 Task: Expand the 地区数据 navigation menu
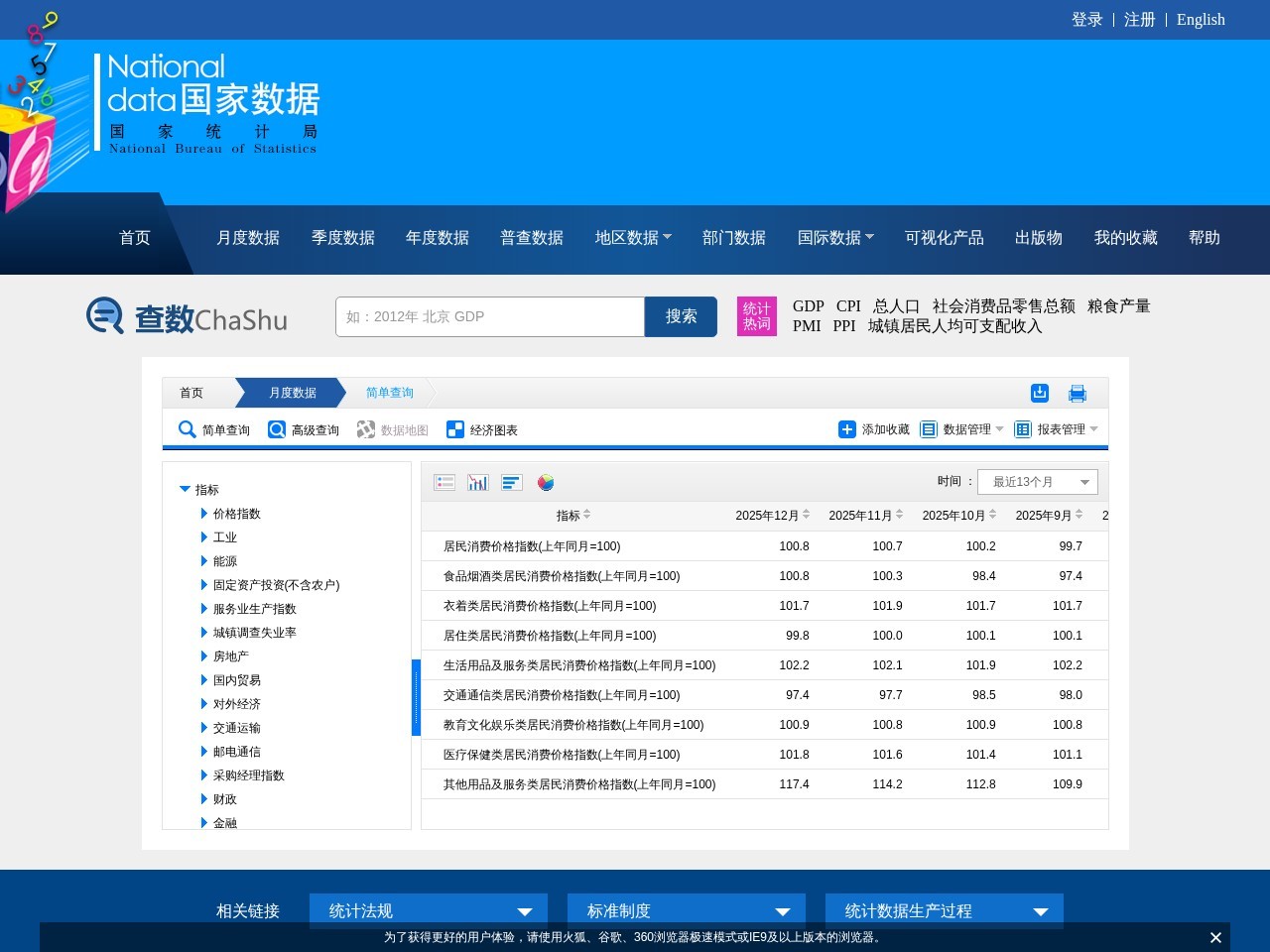(x=633, y=238)
